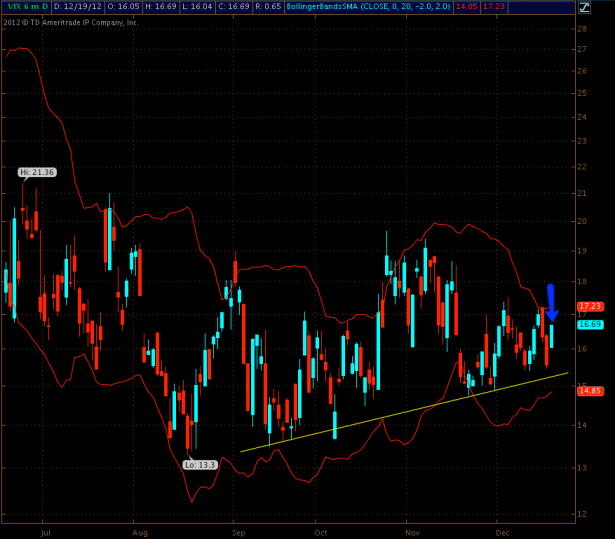Click the Jul label on the time axis
The width and height of the screenshot is (615, 539).
click(x=43, y=533)
